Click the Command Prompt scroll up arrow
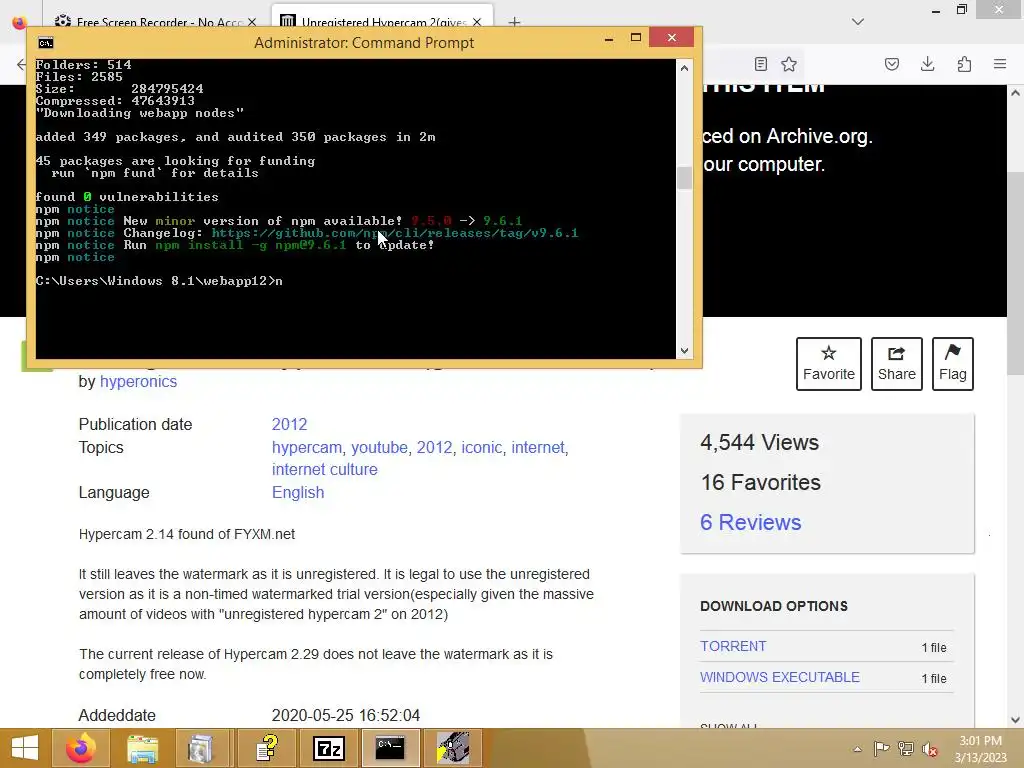 684,68
